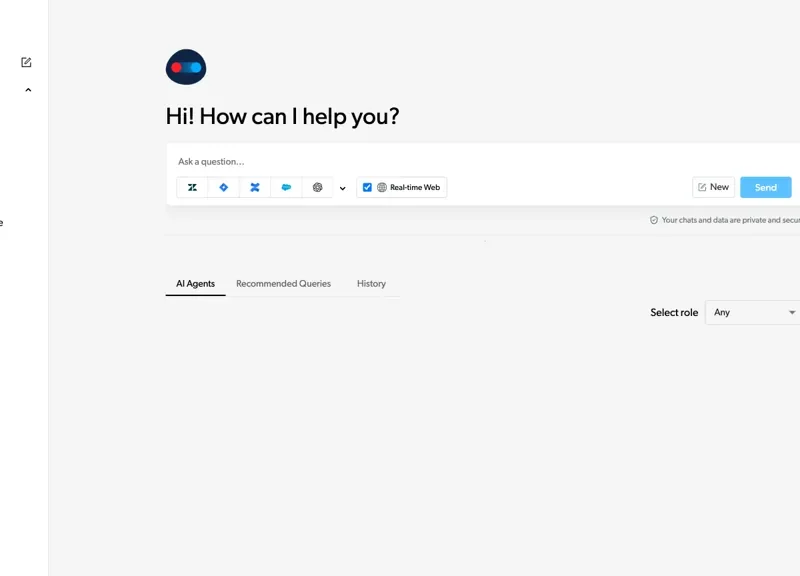
Task: Click the assistant robot avatar logo
Action: [x=186, y=67]
